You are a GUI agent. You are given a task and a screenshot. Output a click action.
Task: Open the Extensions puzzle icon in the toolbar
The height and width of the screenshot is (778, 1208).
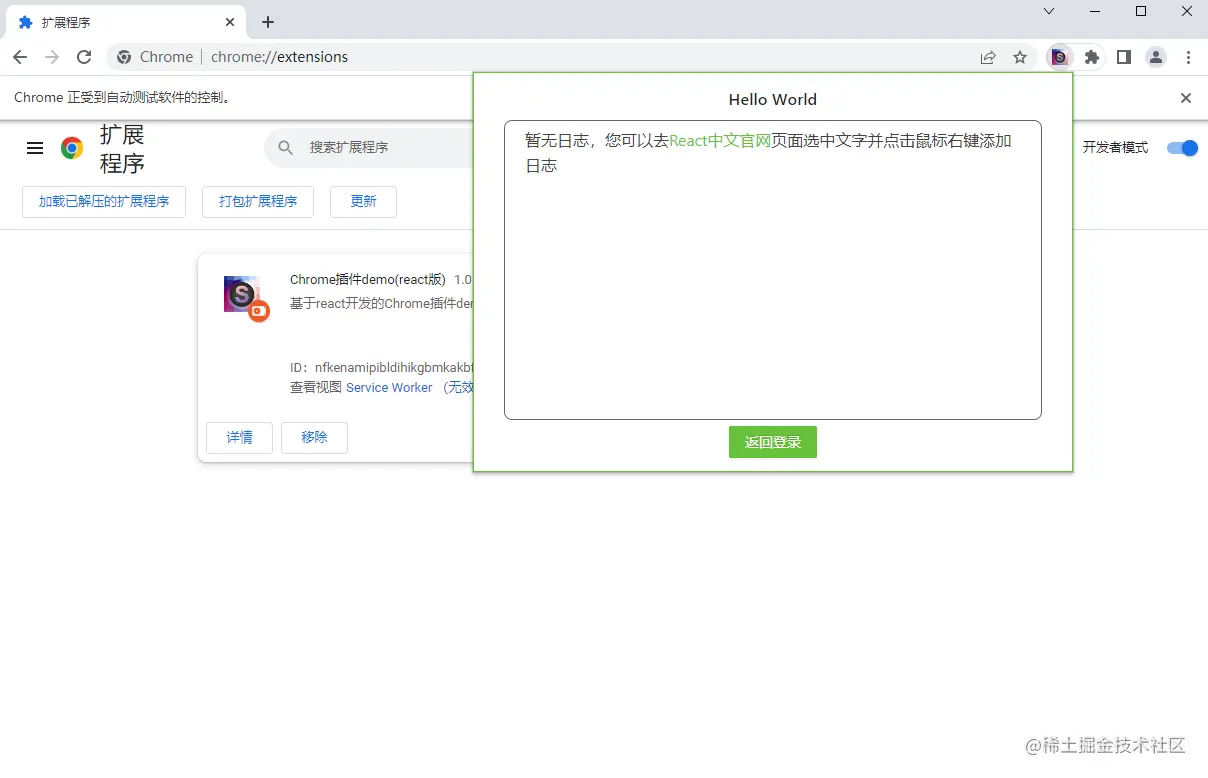[x=1092, y=57]
